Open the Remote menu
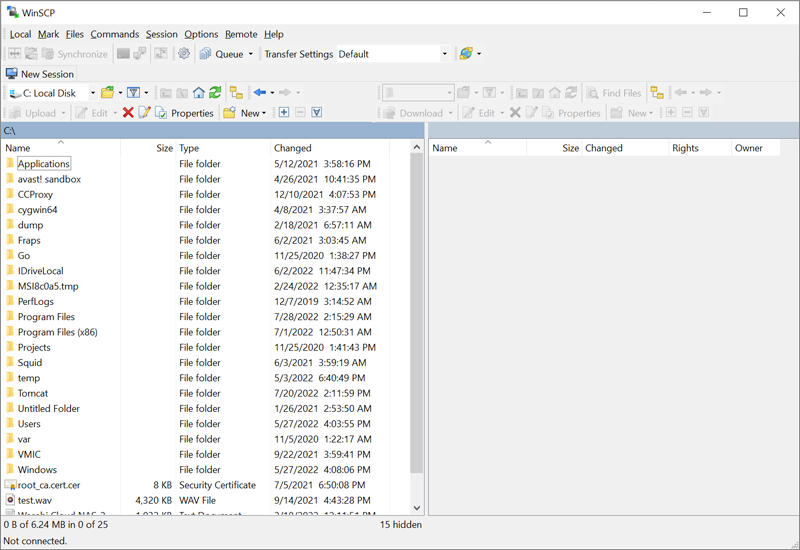Image resolution: width=800 pixels, height=550 pixels. (x=241, y=34)
